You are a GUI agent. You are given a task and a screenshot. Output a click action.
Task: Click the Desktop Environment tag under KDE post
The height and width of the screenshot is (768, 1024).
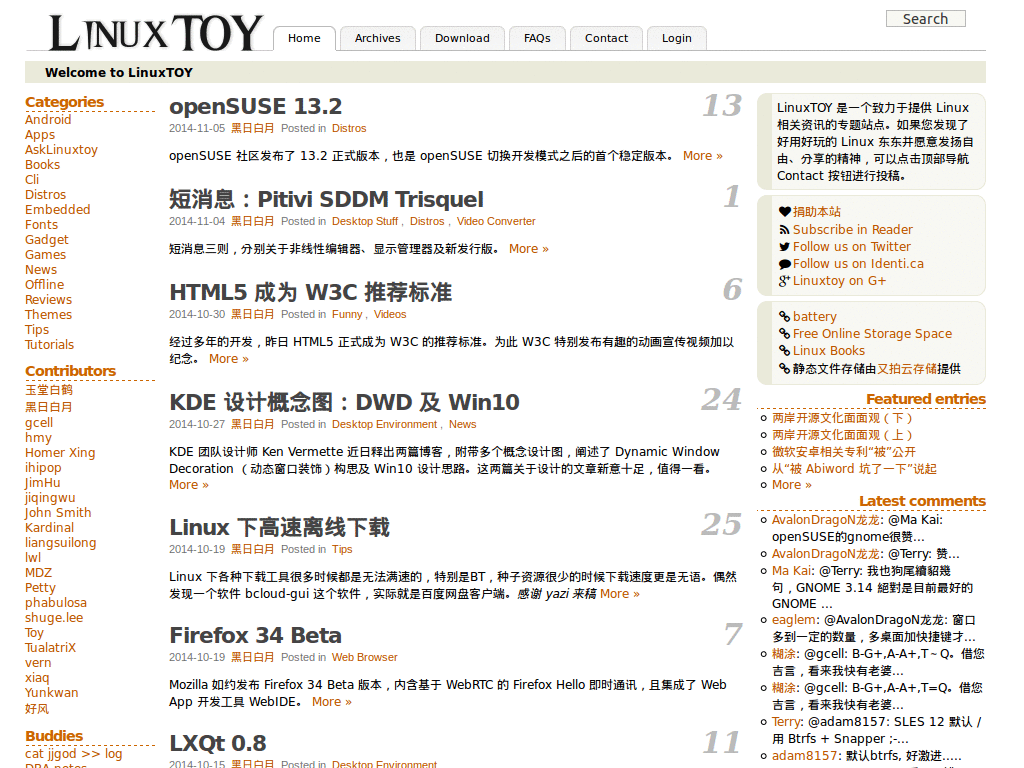(x=384, y=424)
